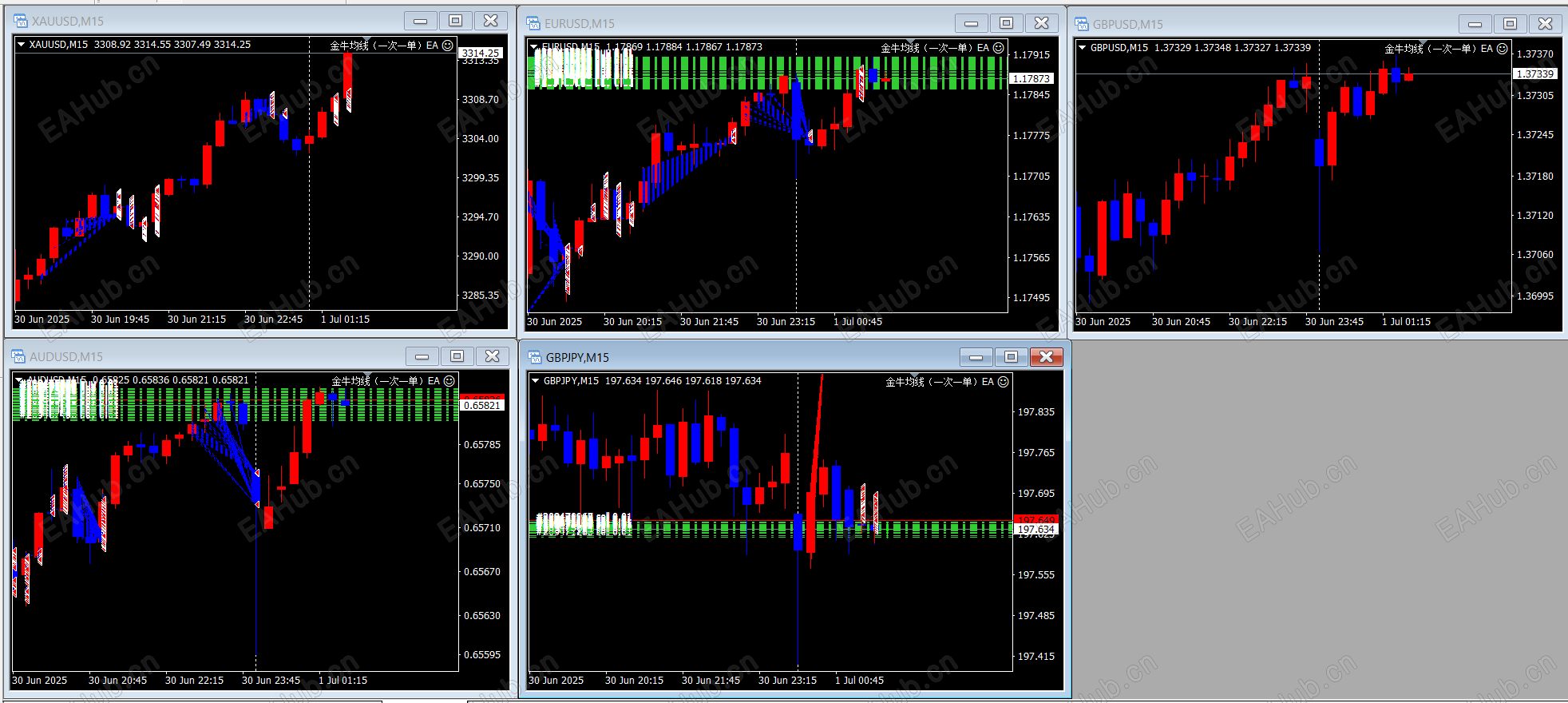Click 1 Jul 00:45 on the GBPJPY time axis
This screenshot has height=703, width=1568.
click(x=859, y=680)
